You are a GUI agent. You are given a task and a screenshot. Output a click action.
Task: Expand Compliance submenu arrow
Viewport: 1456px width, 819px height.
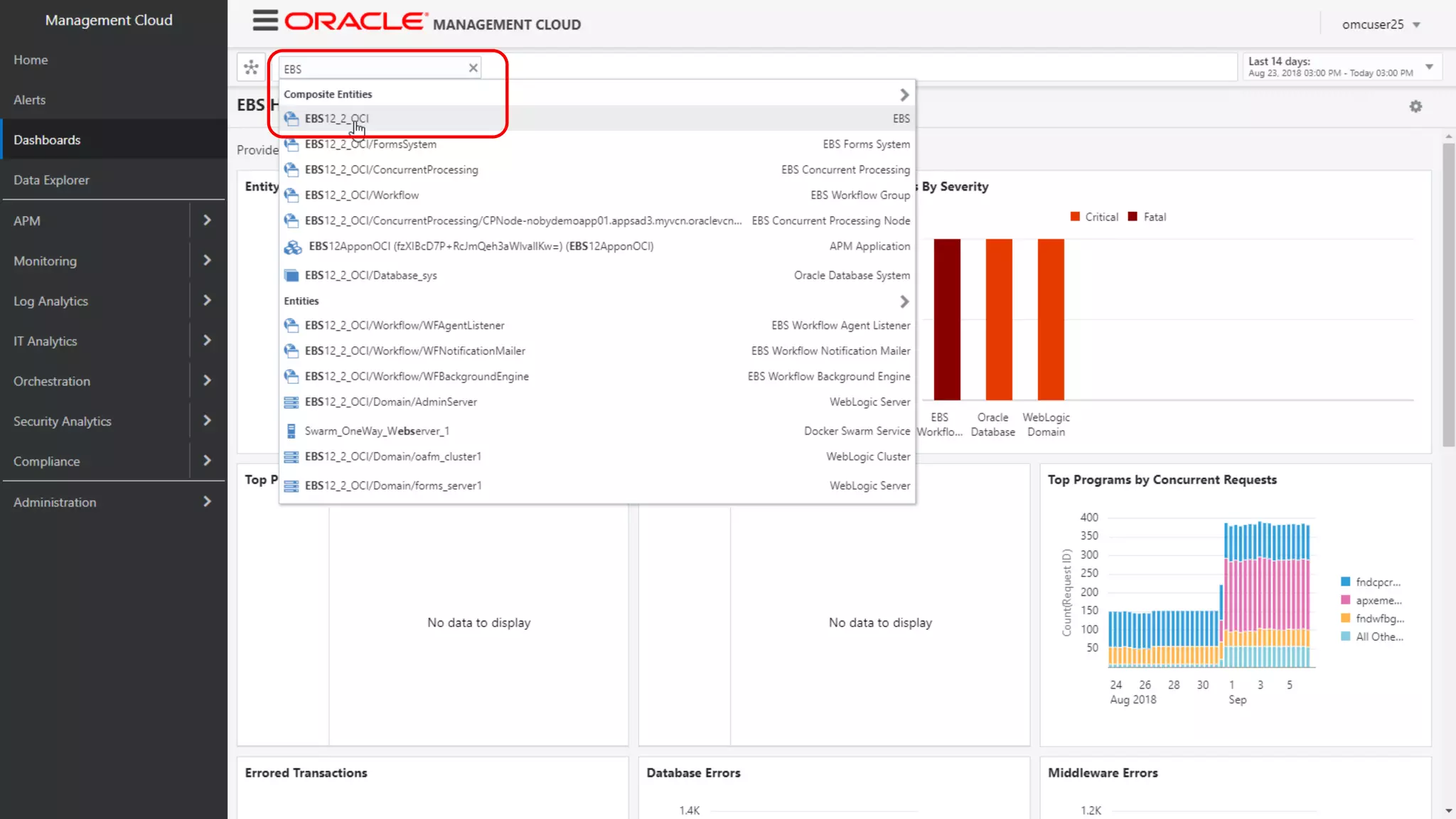(207, 461)
